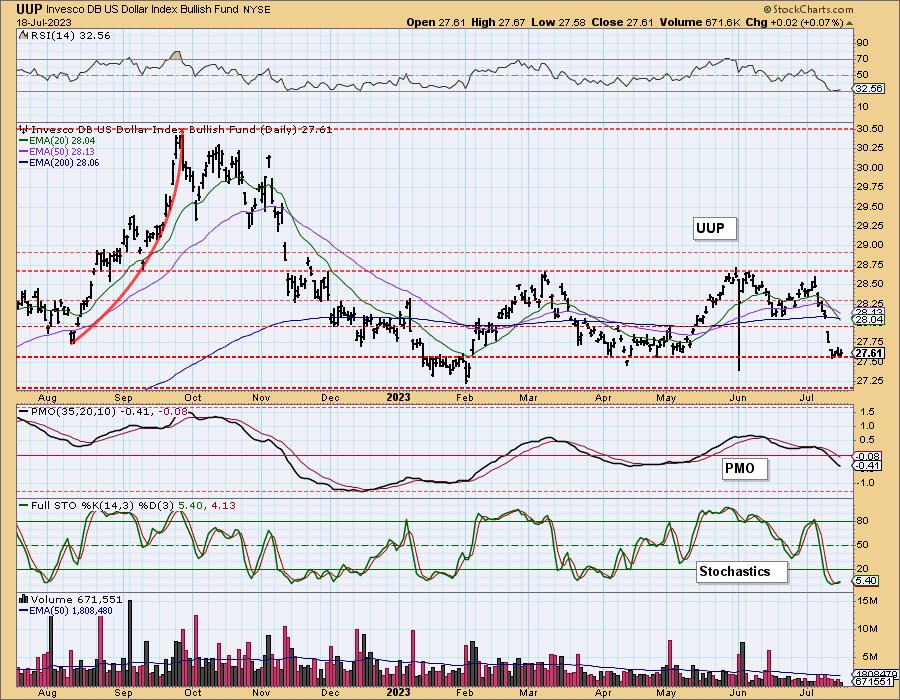Screen dimensions: 900x700
Task: Click the 32.56 RSI value tag on axis
Action: [x=868, y=89]
